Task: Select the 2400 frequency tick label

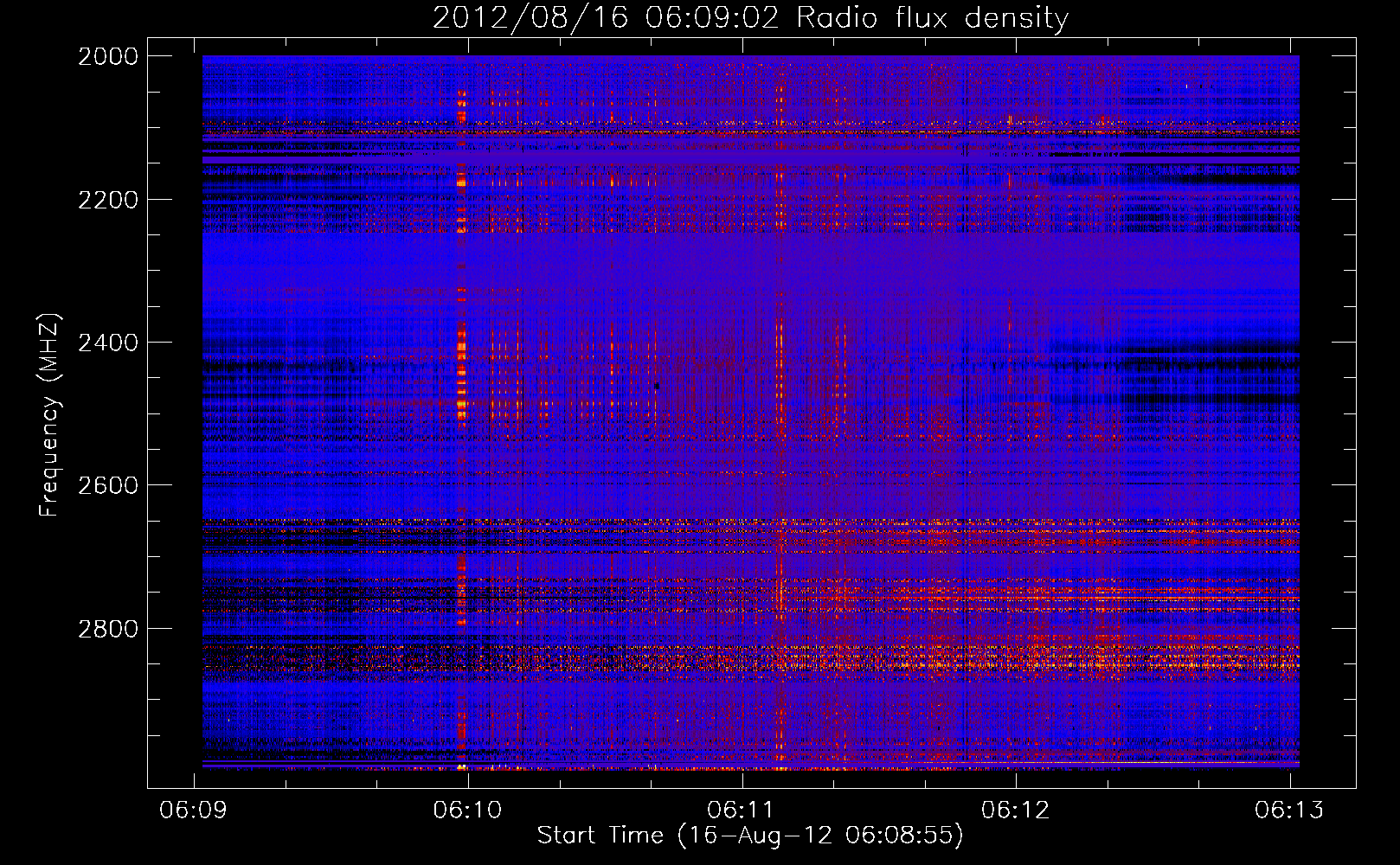Action: point(108,343)
